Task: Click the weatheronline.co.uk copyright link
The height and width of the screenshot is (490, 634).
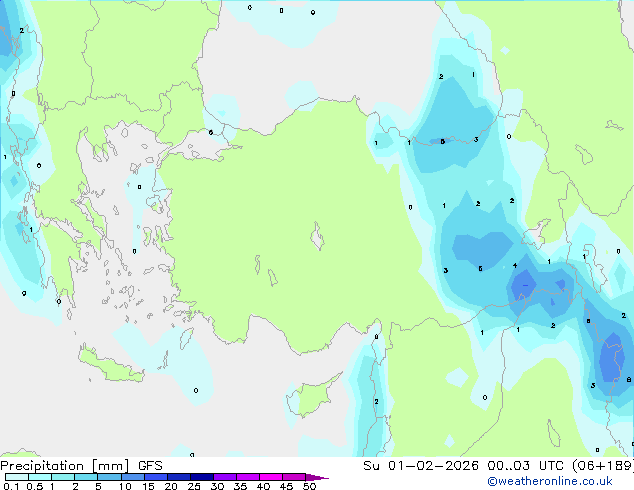Action: (x=549, y=481)
